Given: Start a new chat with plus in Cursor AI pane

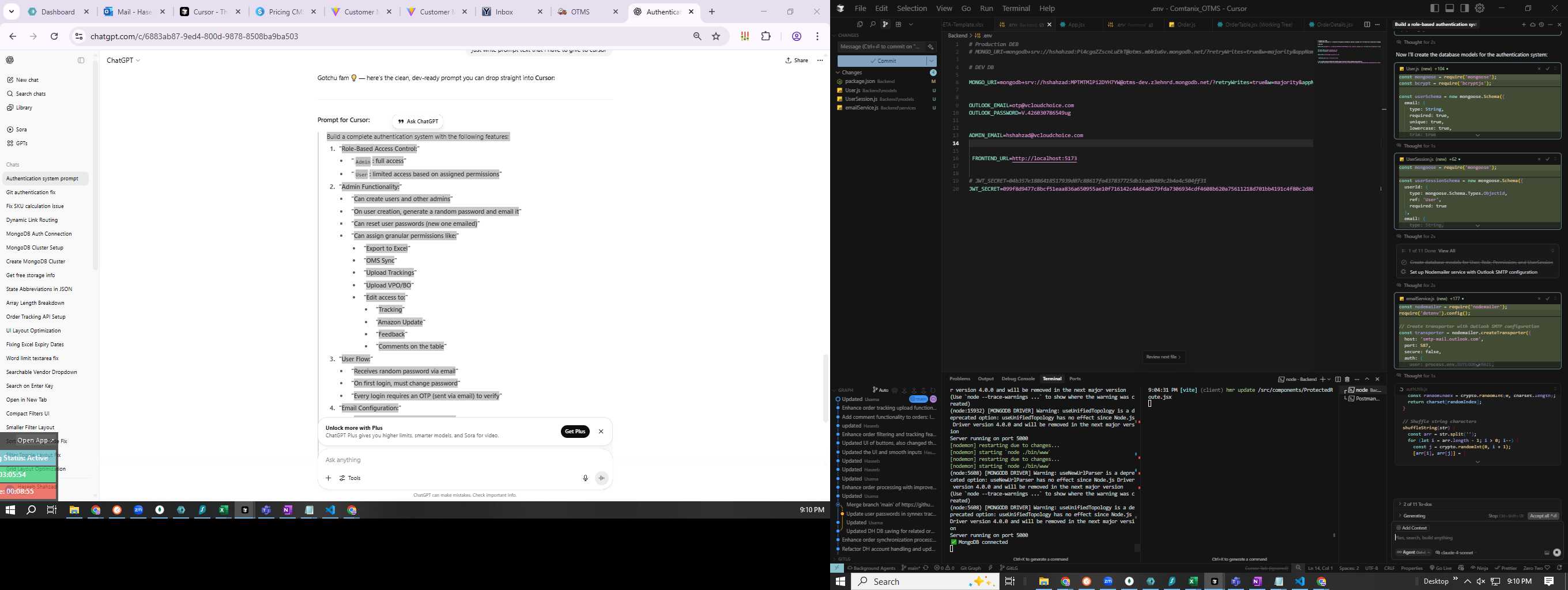Looking at the screenshot, I should [1524, 24].
